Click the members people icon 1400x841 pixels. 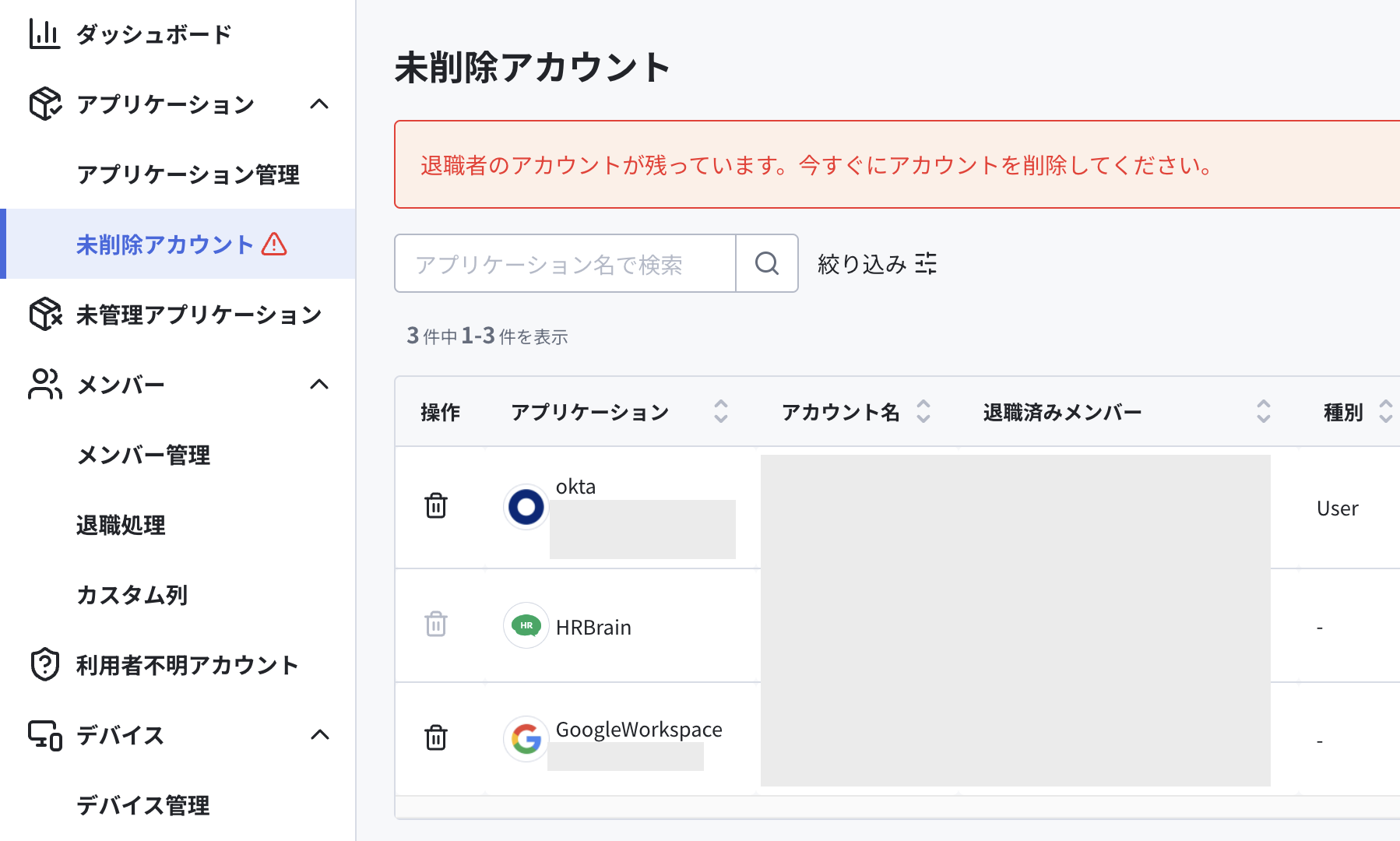click(44, 384)
